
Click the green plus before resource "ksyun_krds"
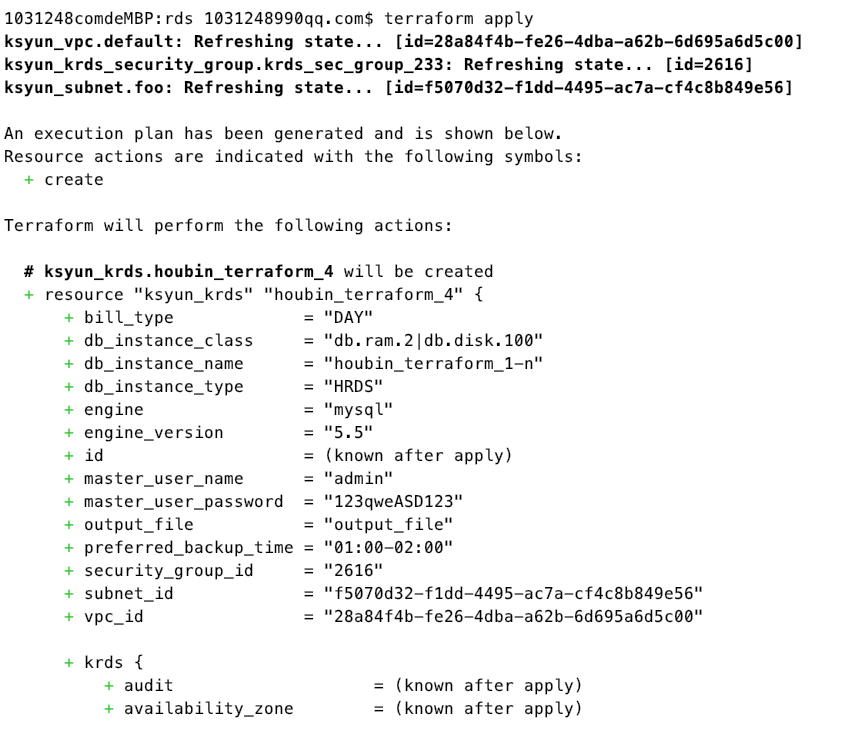29,295
